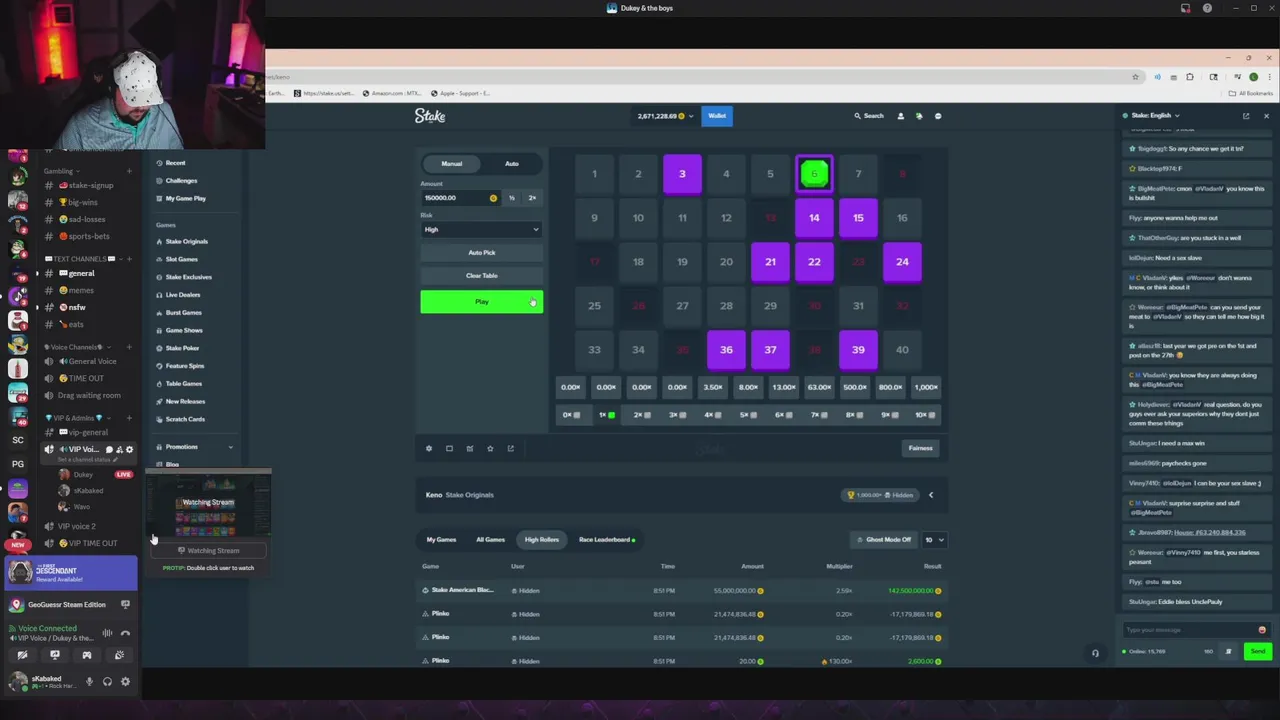The height and width of the screenshot is (720, 1280).
Task: Open the Wallet
Action: [x=717, y=116]
